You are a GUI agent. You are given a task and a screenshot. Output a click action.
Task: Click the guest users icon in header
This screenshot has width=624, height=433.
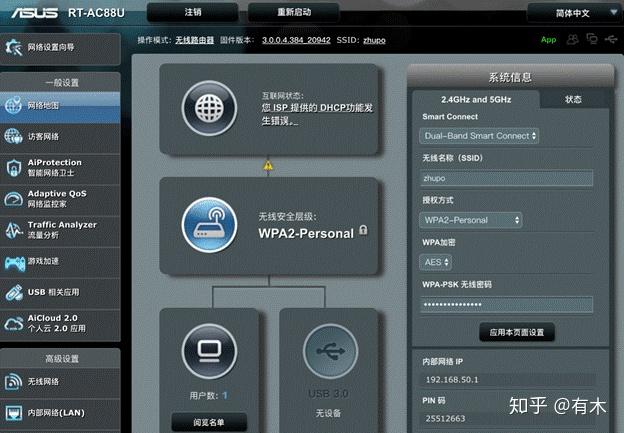pyautogui.click(x=572, y=39)
